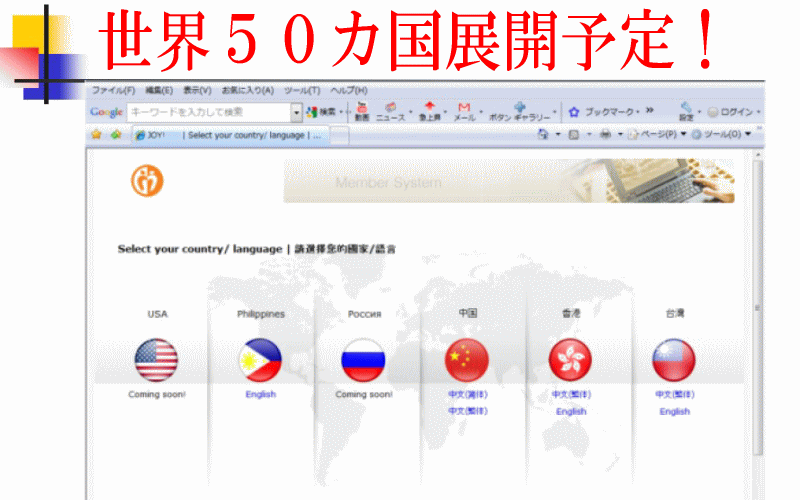800x500 pixels.
Task: Open the 表示(V) menu
Action: pyautogui.click(x=197, y=91)
